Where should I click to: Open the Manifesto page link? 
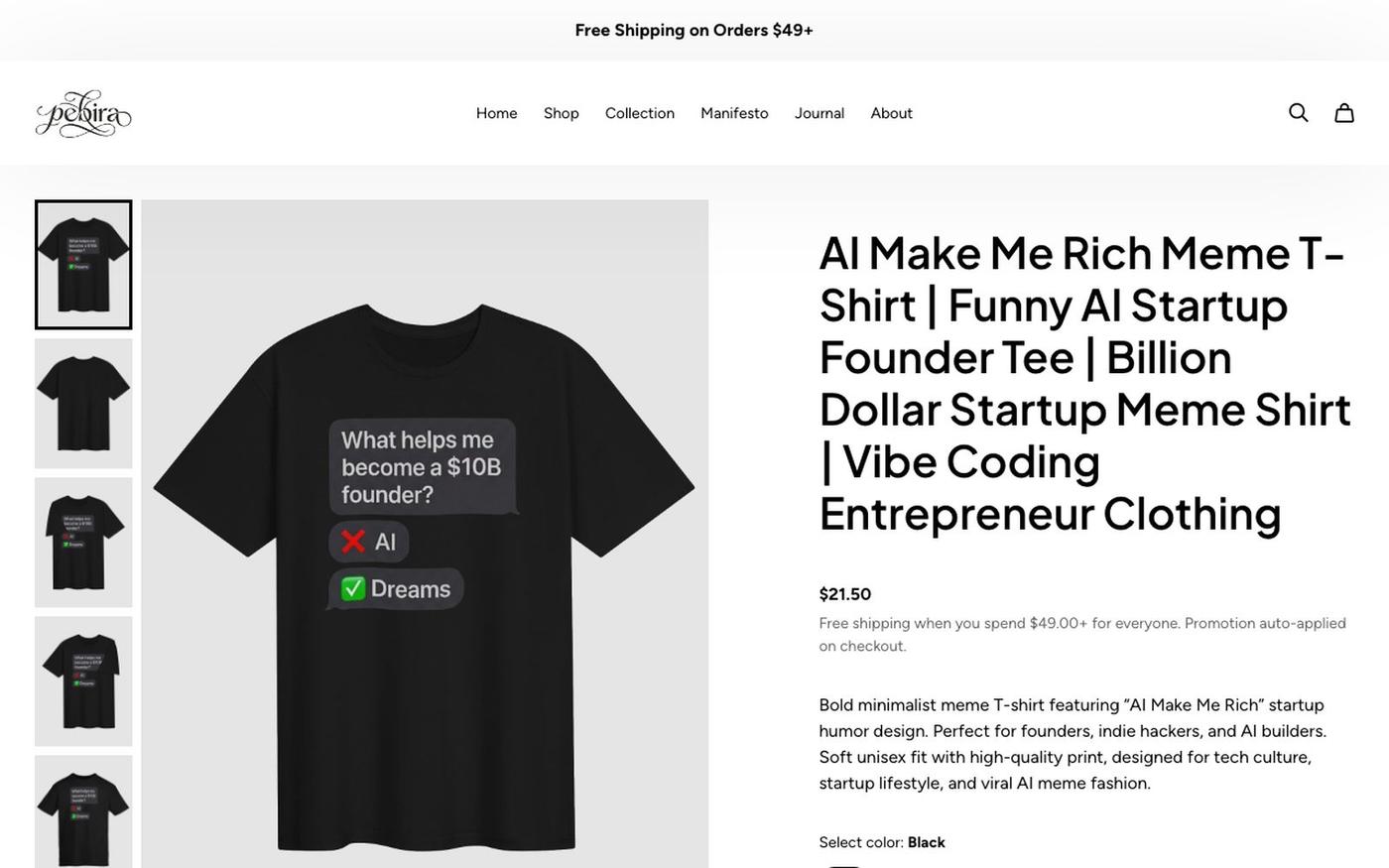pyautogui.click(x=734, y=113)
